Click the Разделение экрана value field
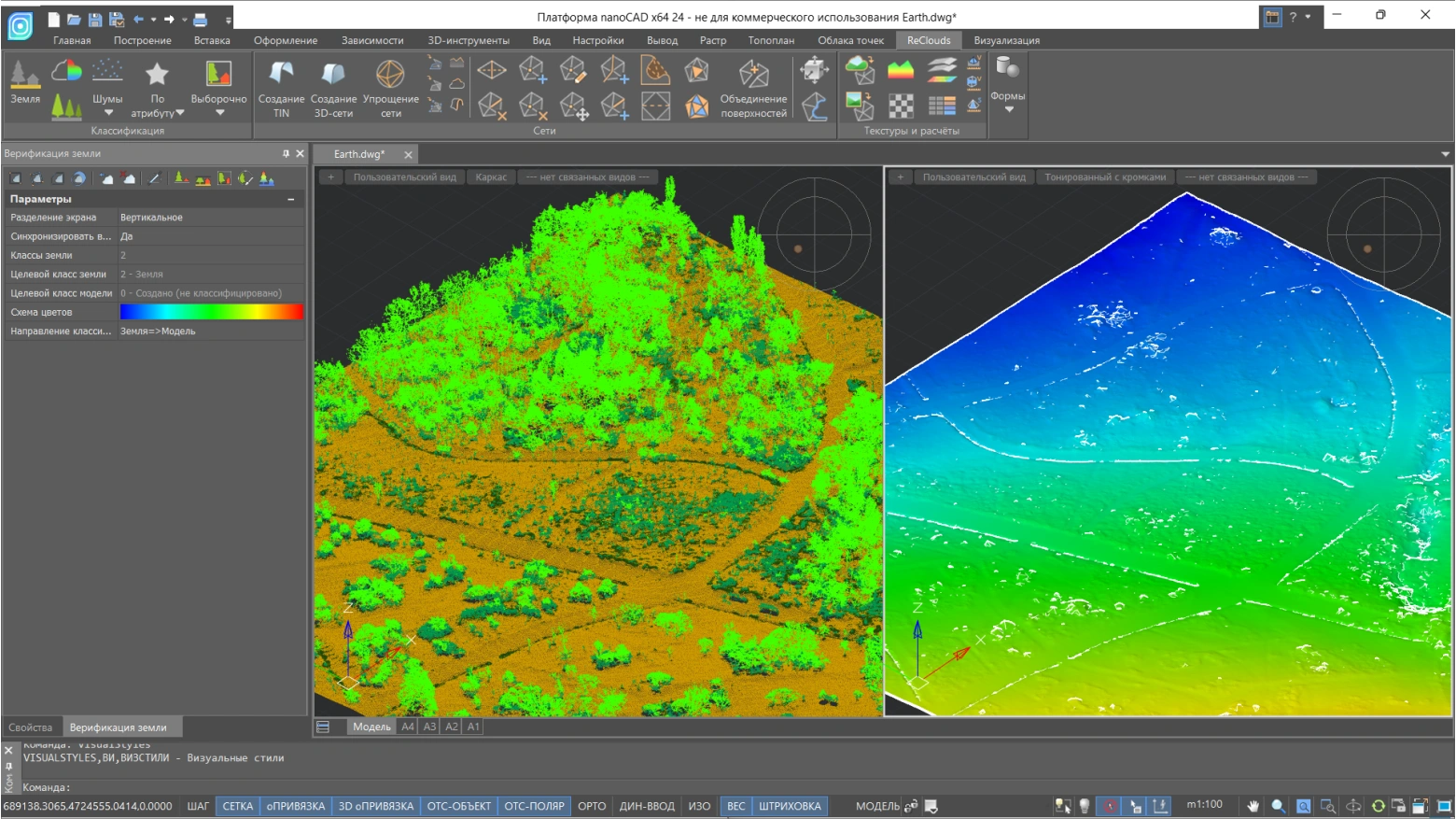The image size is (1456, 819). point(210,218)
